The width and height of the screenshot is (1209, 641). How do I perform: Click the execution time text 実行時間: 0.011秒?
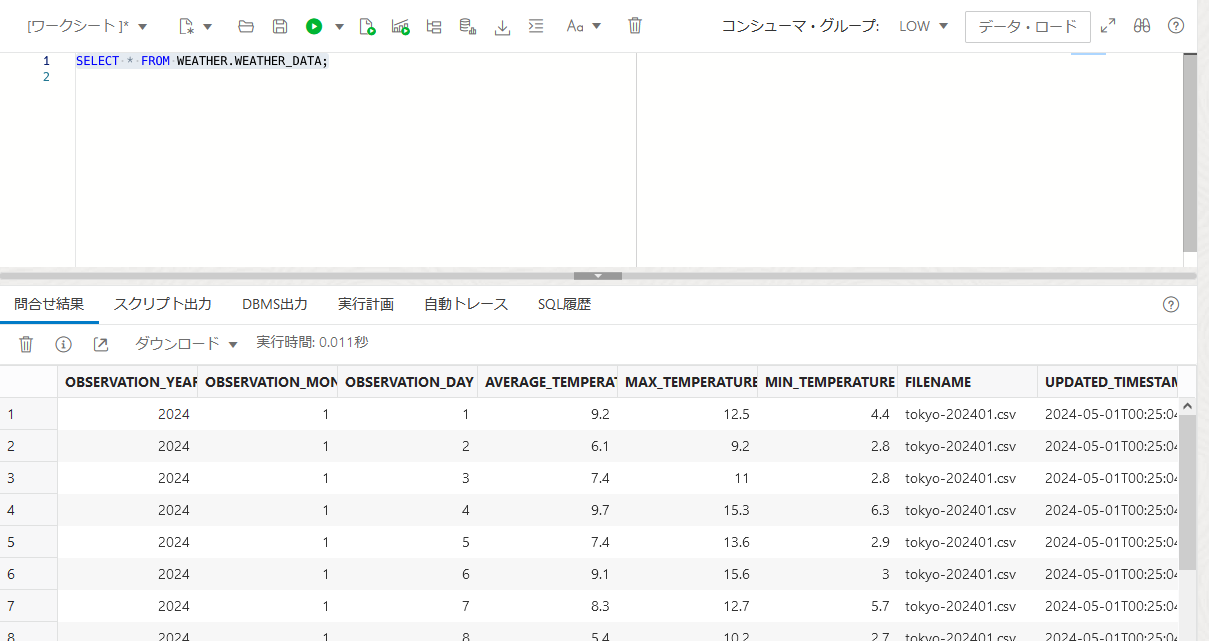coord(312,343)
